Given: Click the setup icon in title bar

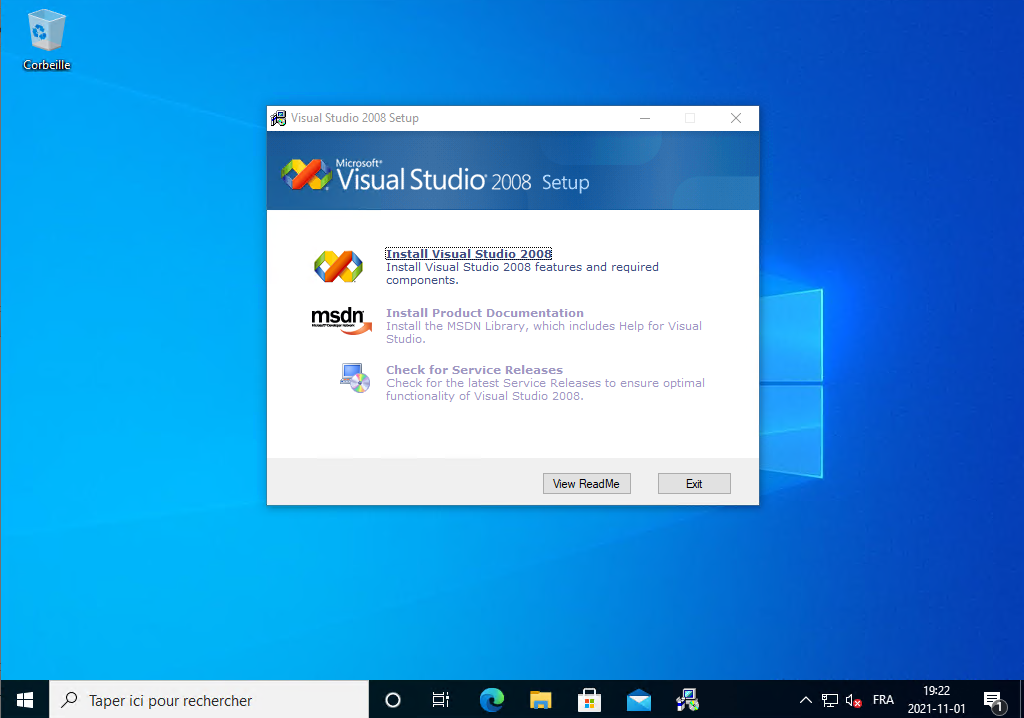Looking at the screenshot, I should pos(278,118).
